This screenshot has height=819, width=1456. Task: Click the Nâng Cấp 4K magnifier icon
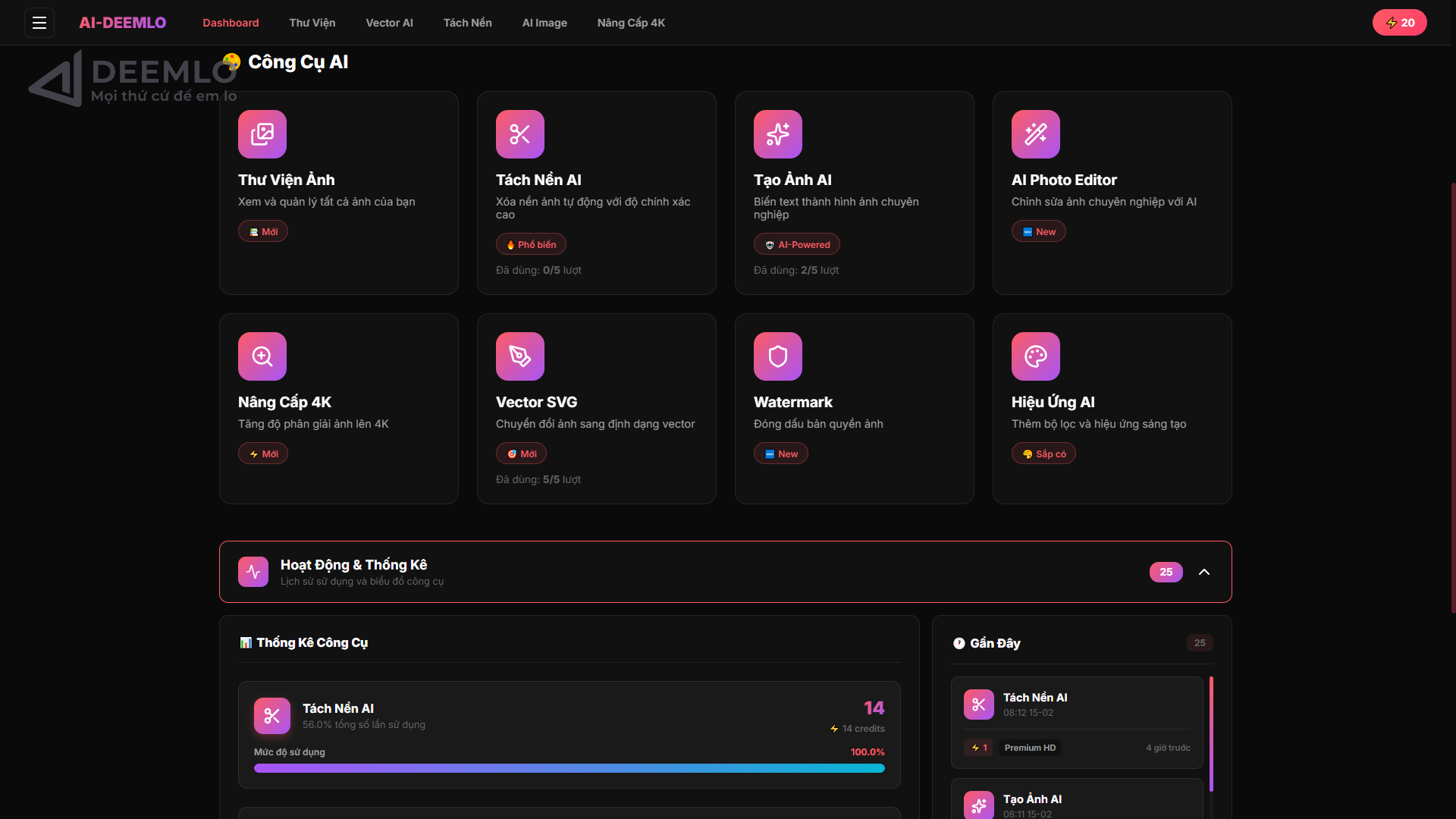point(262,356)
